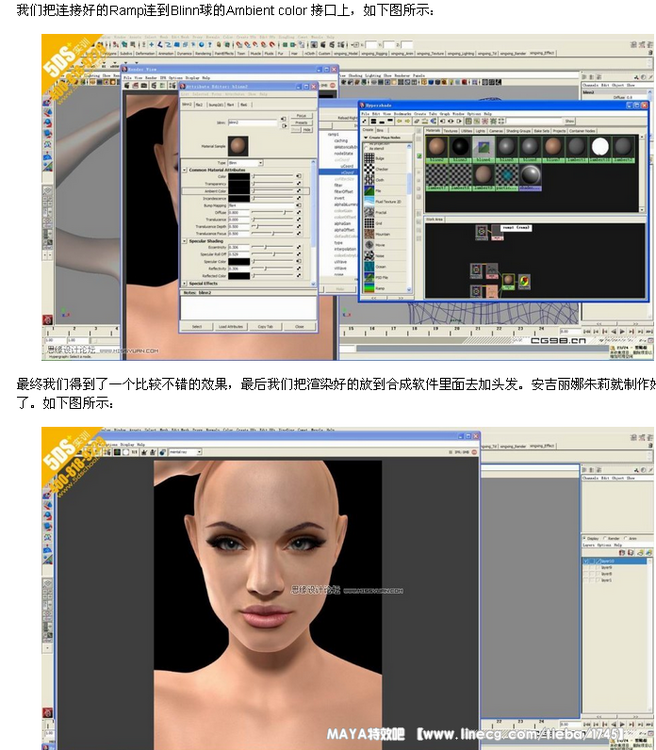Click the blinn name input field

tap(252, 122)
